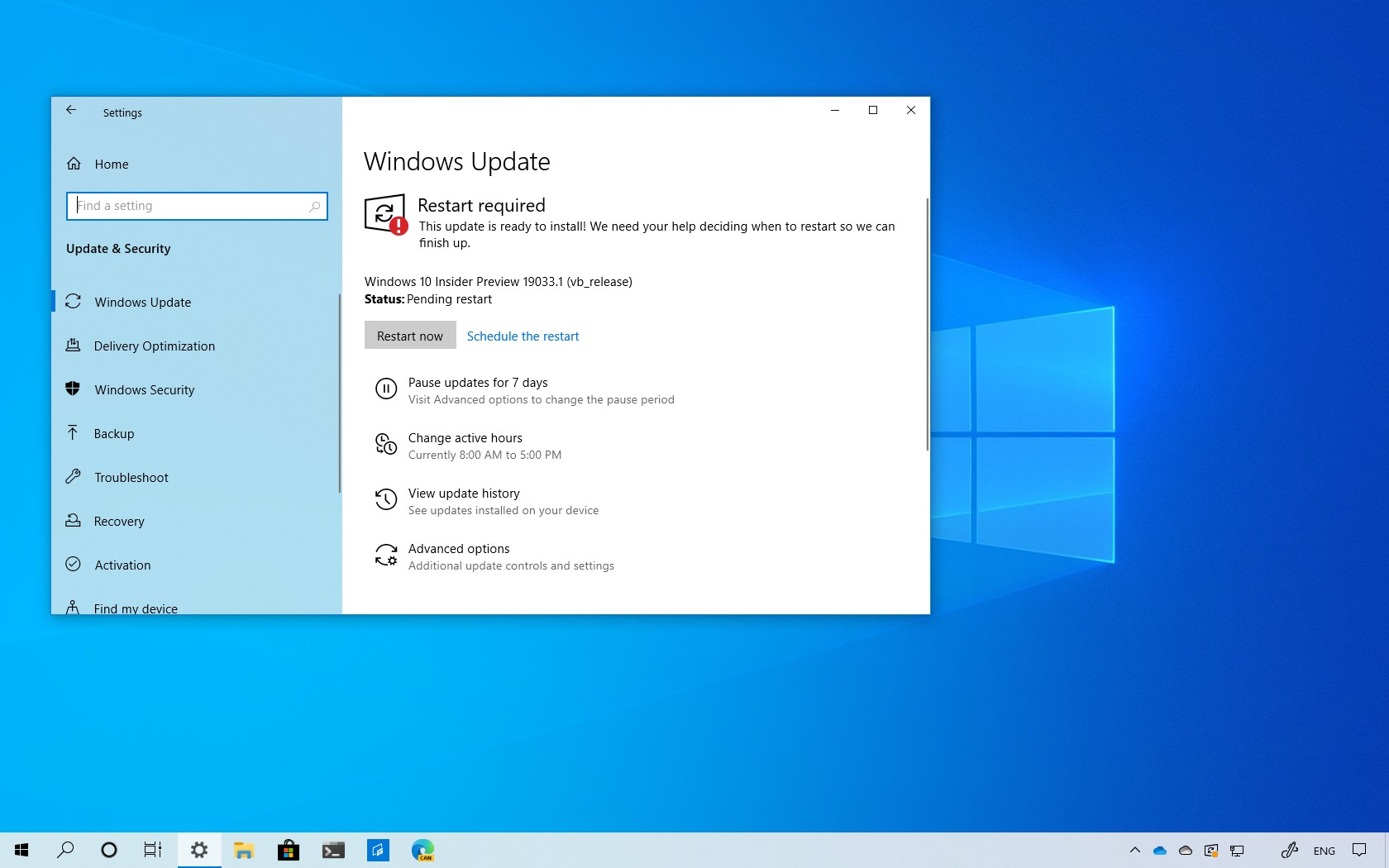Click the pause icon next to Pause updates
1389x868 pixels.
click(386, 389)
